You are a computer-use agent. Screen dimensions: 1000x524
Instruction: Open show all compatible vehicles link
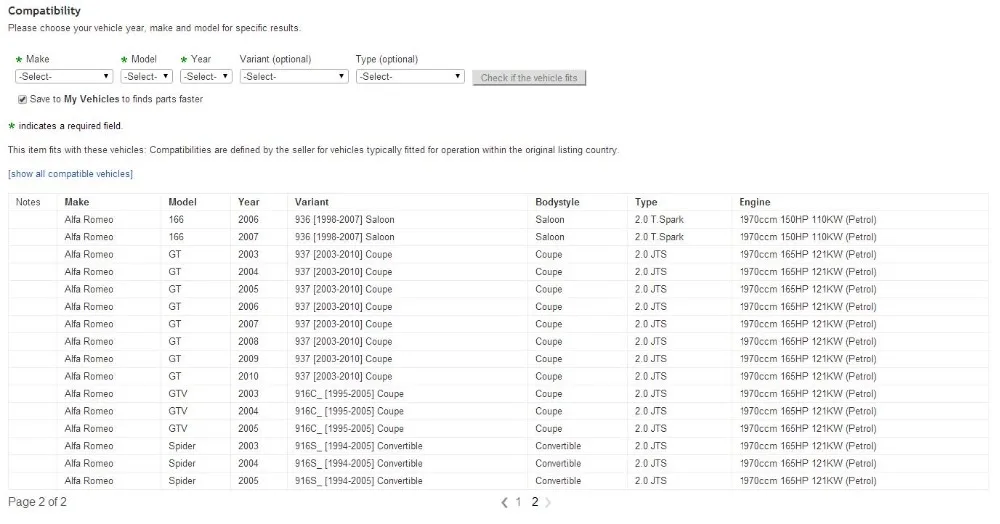click(70, 173)
